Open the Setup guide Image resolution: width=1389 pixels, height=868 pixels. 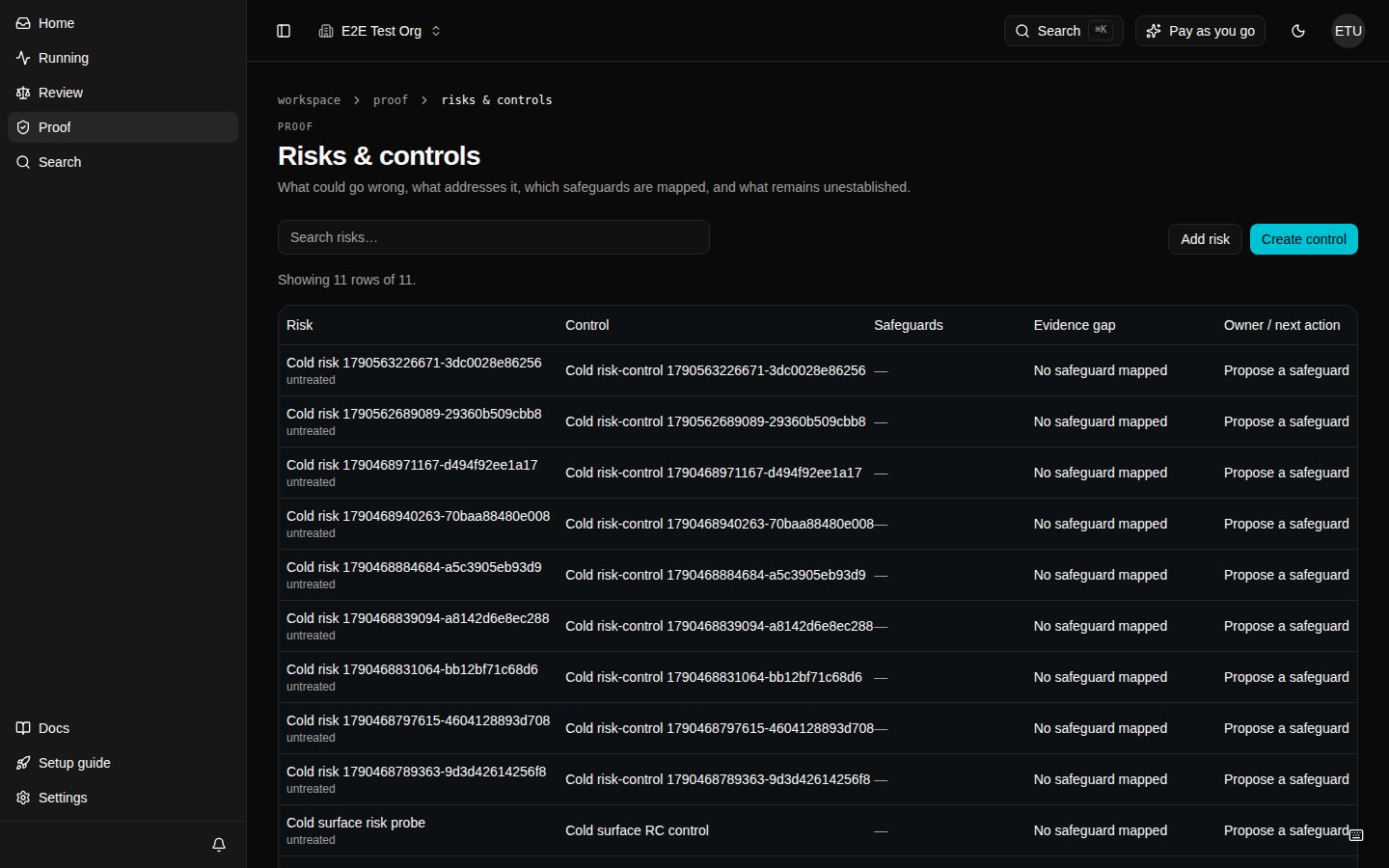pyautogui.click(x=123, y=763)
